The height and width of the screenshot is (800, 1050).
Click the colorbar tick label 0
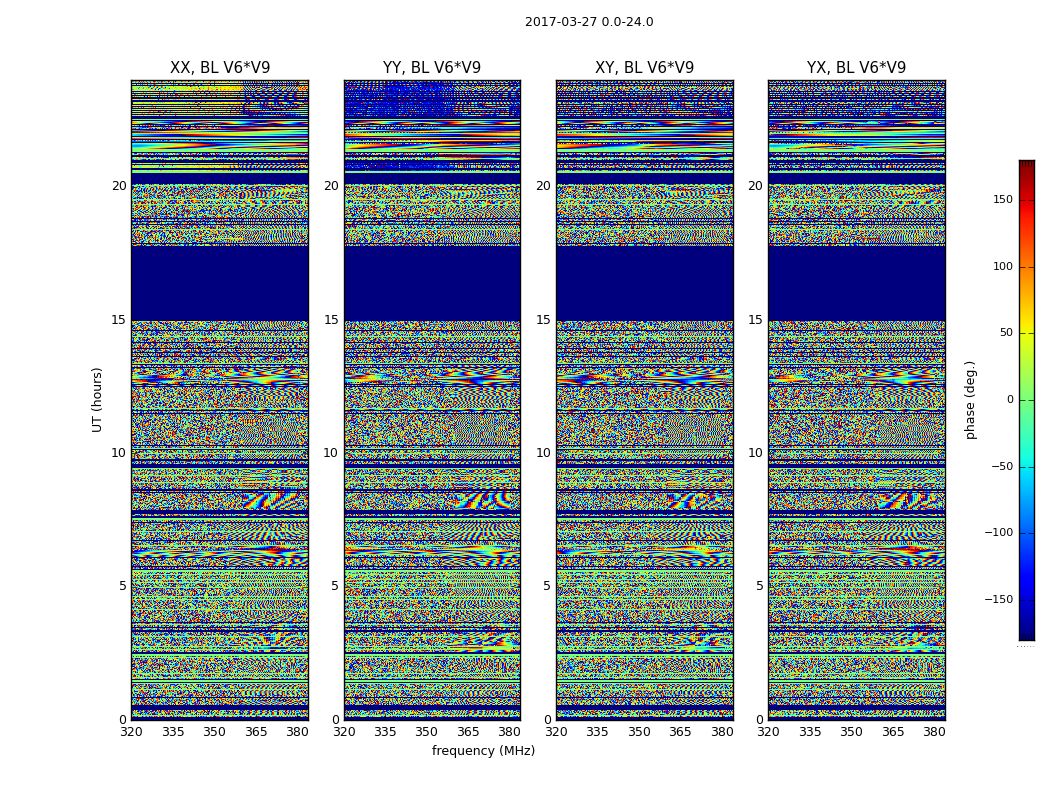pos(1009,400)
